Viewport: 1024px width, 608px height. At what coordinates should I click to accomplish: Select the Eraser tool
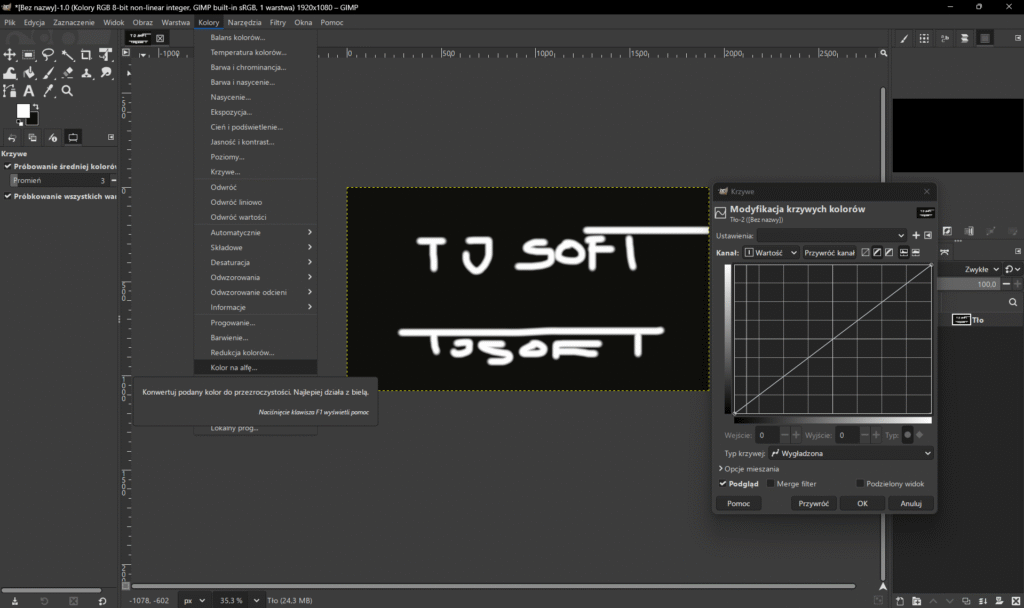(67, 73)
